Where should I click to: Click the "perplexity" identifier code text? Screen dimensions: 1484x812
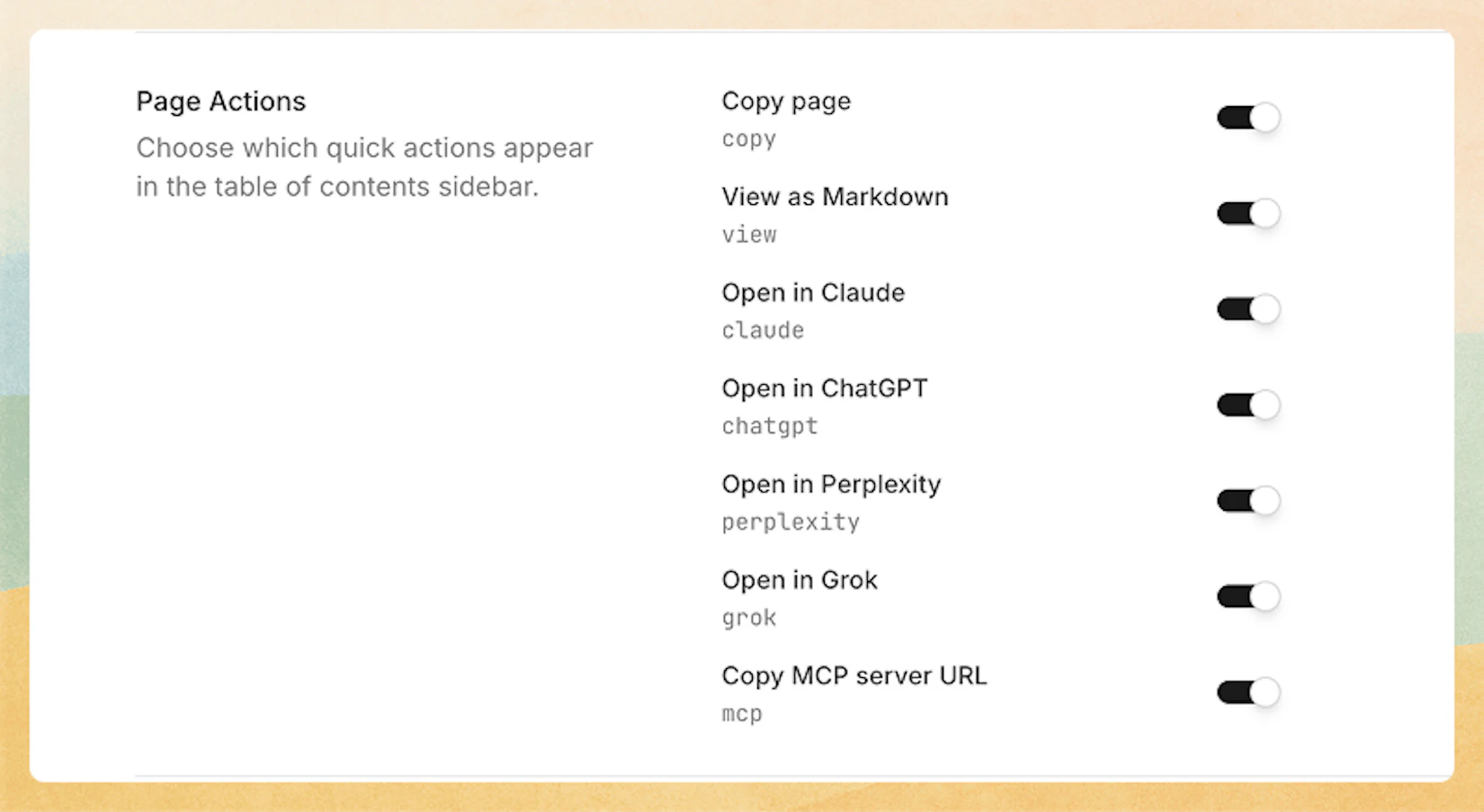coord(791,522)
